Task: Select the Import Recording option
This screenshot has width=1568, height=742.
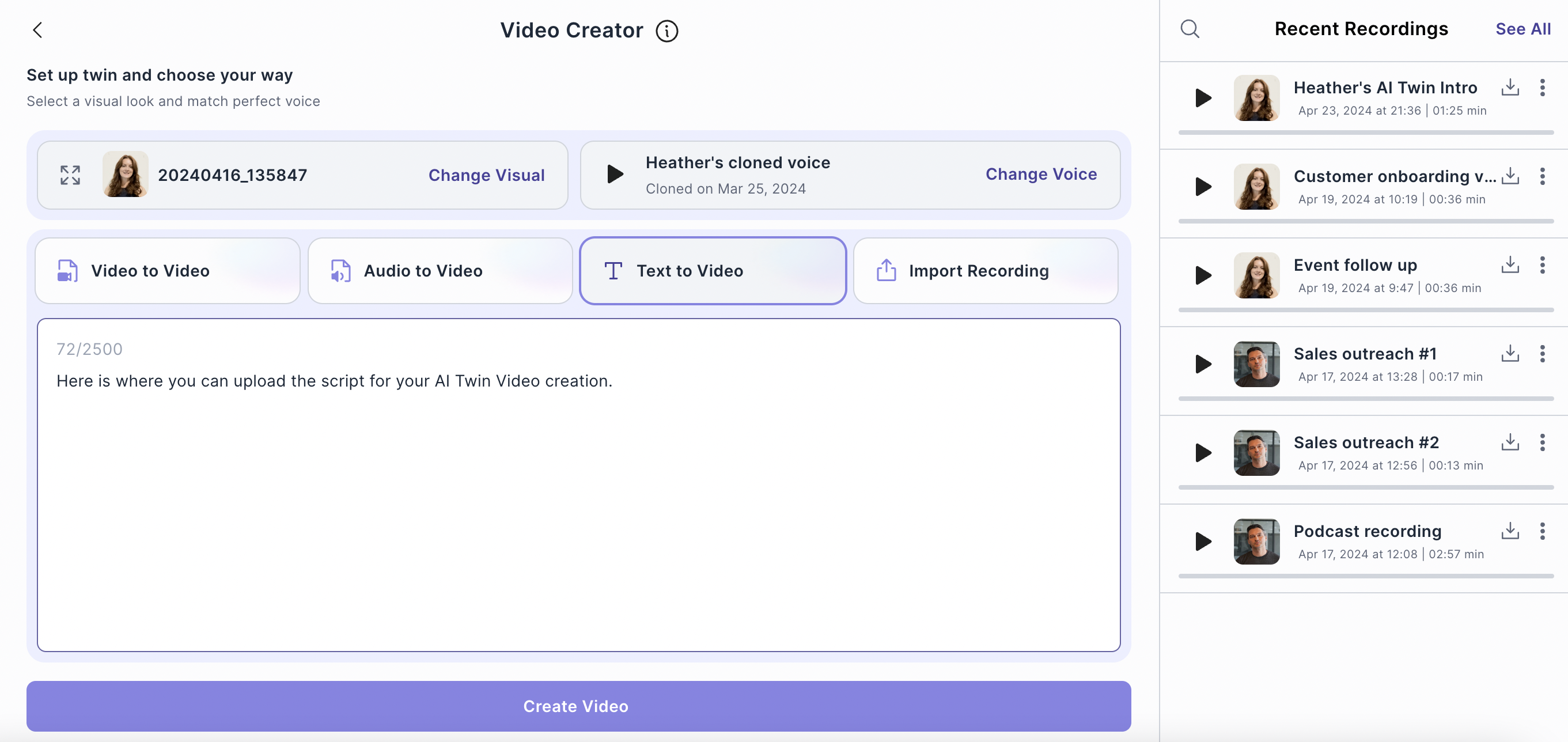Action: (986, 271)
